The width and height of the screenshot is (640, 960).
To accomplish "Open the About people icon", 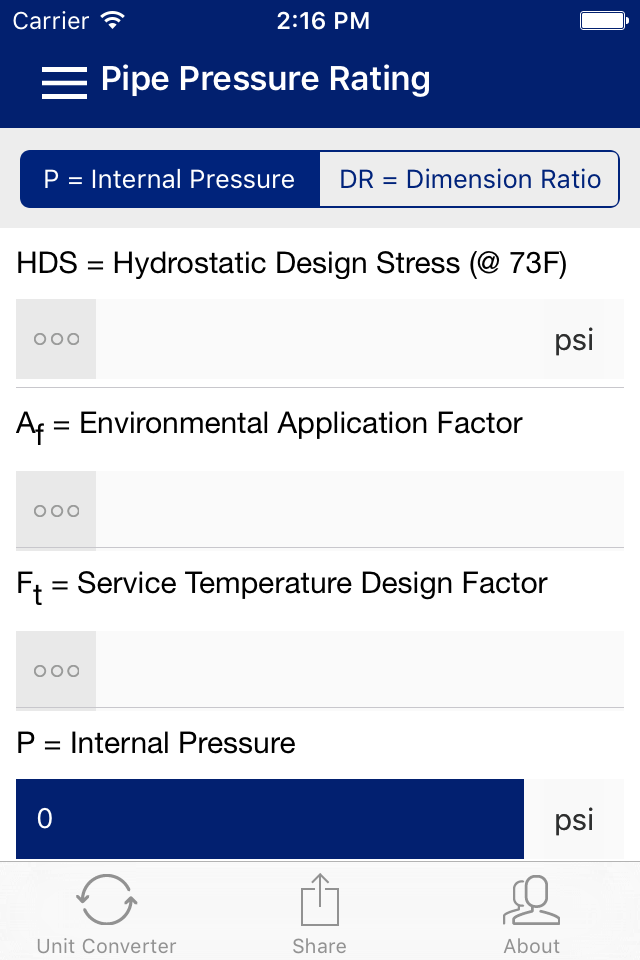I will click(x=532, y=899).
